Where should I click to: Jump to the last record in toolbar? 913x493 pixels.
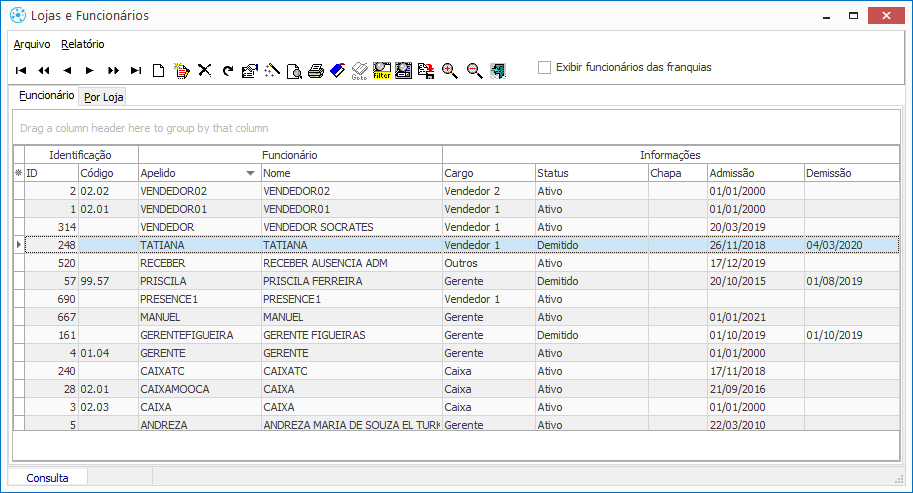136,71
